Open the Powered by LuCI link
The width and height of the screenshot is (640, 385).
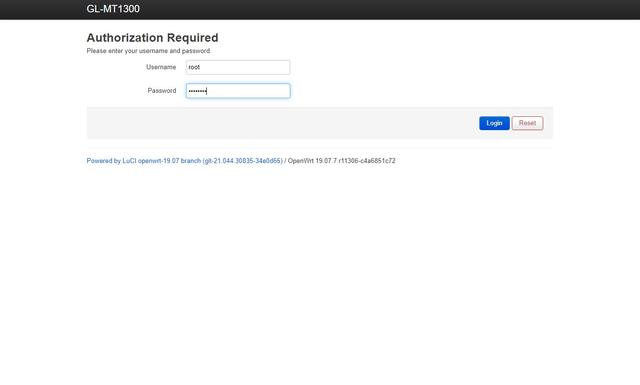[184, 161]
